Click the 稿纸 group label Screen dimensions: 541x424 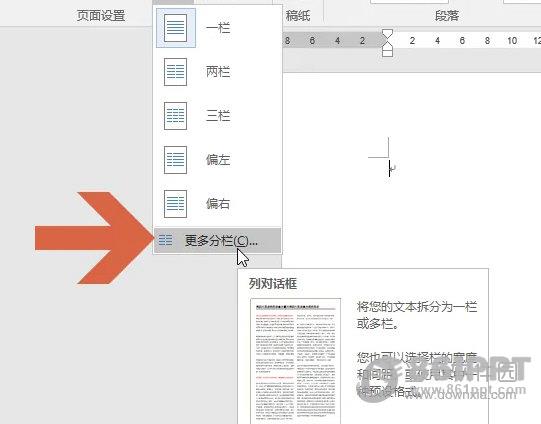(298, 16)
